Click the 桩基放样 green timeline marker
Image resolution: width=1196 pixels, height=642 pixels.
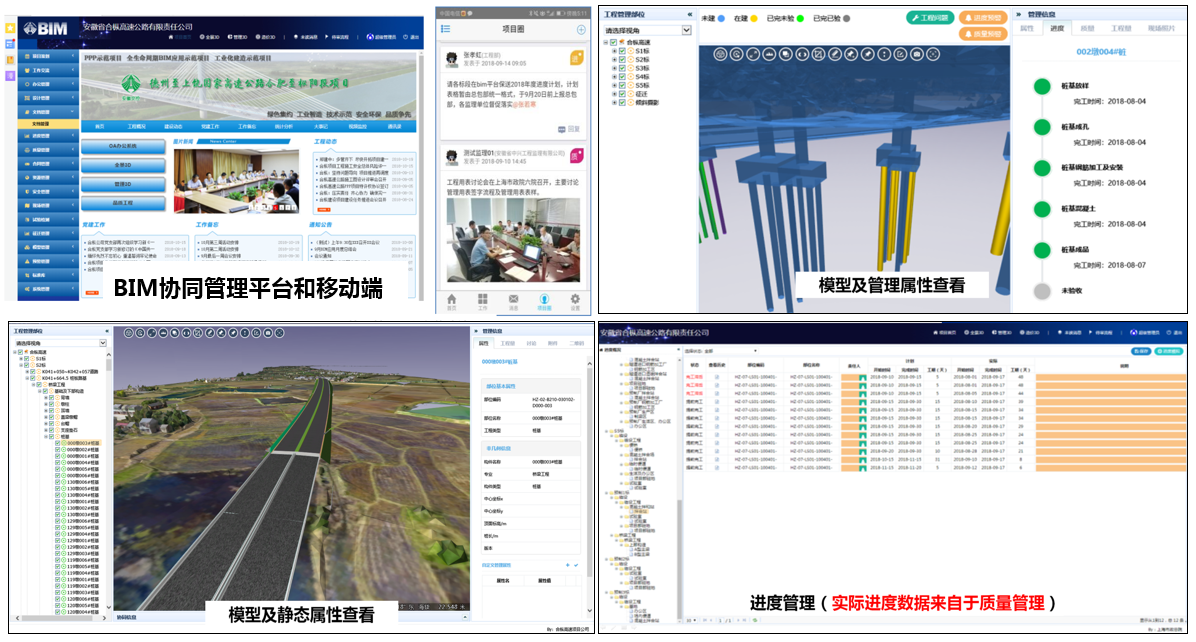click(x=1042, y=86)
